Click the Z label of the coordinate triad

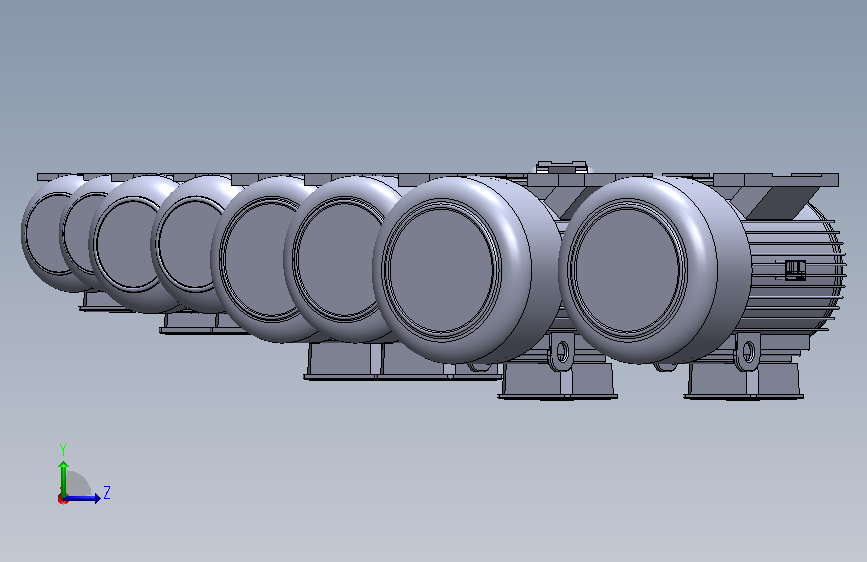pos(107,492)
